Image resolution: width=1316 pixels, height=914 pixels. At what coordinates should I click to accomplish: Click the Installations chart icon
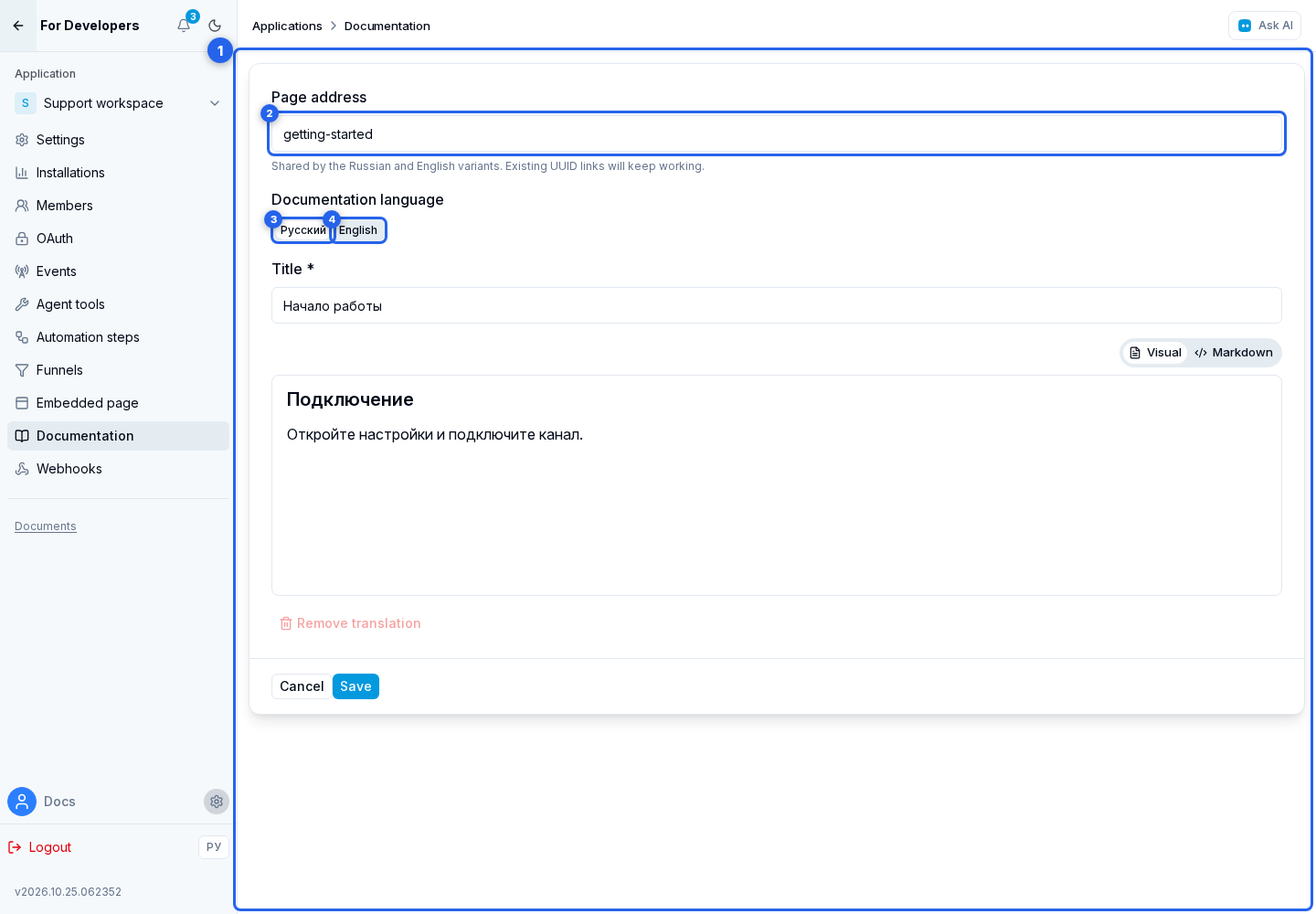[x=22, y=173]
